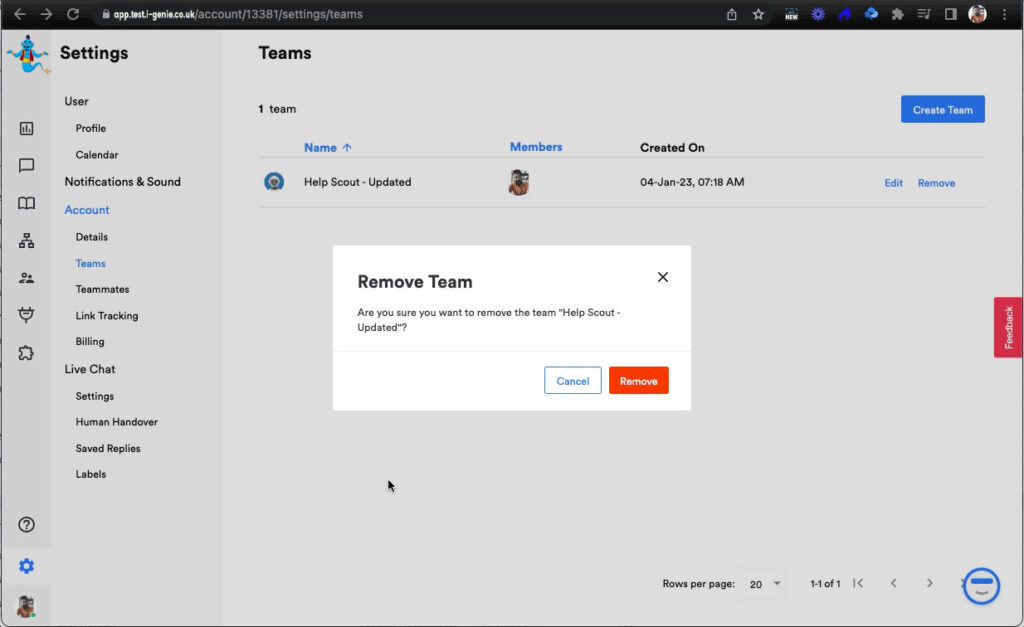The width and height of the screenshot is (1024, 627).
Task: Click the Create Team button
Action: pos(942,110)
